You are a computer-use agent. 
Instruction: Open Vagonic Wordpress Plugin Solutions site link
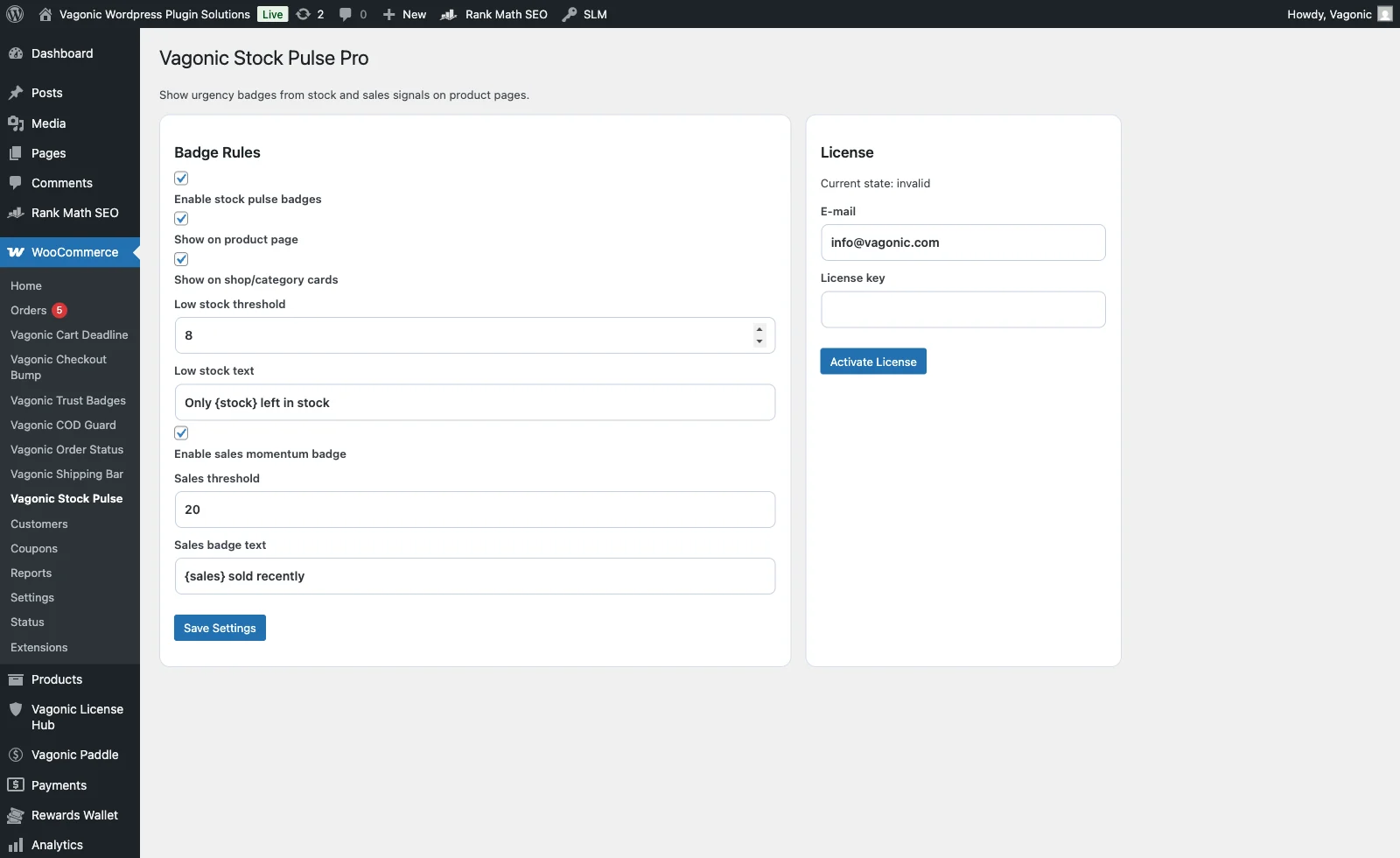(155, 14)
